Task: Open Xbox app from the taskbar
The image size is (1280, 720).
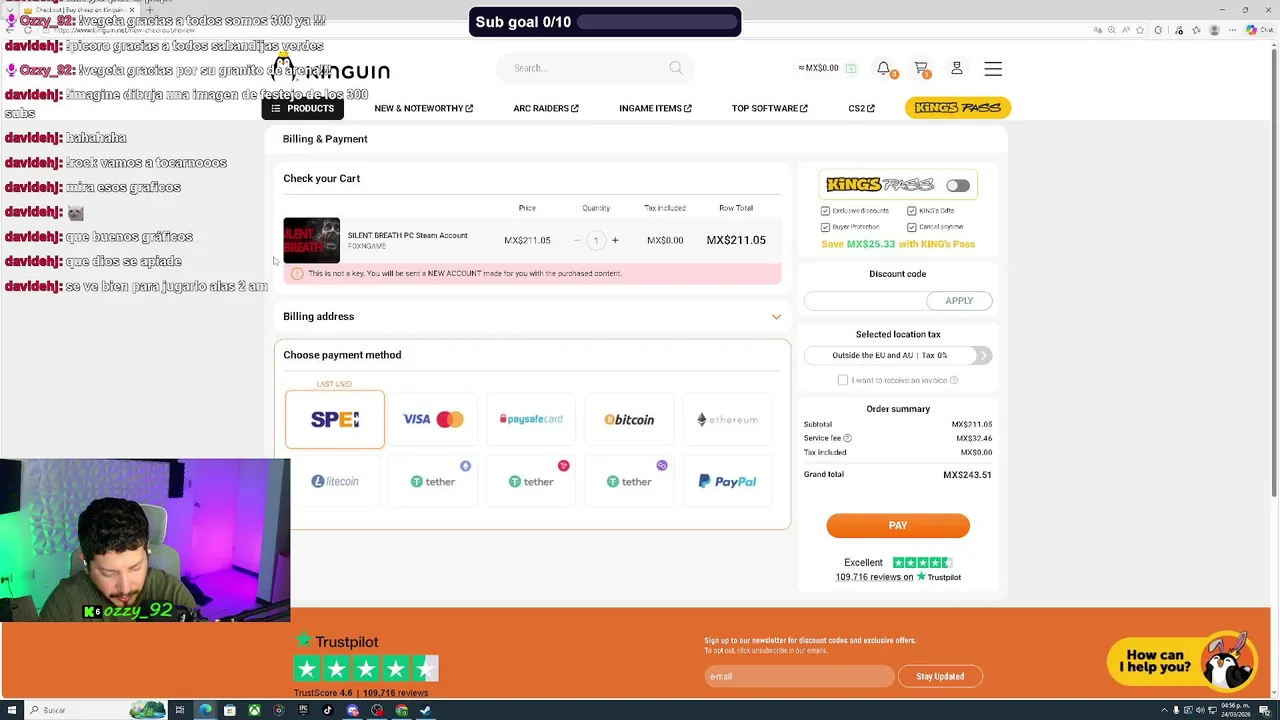Action: pyautogui.click(x=255, y=710)
